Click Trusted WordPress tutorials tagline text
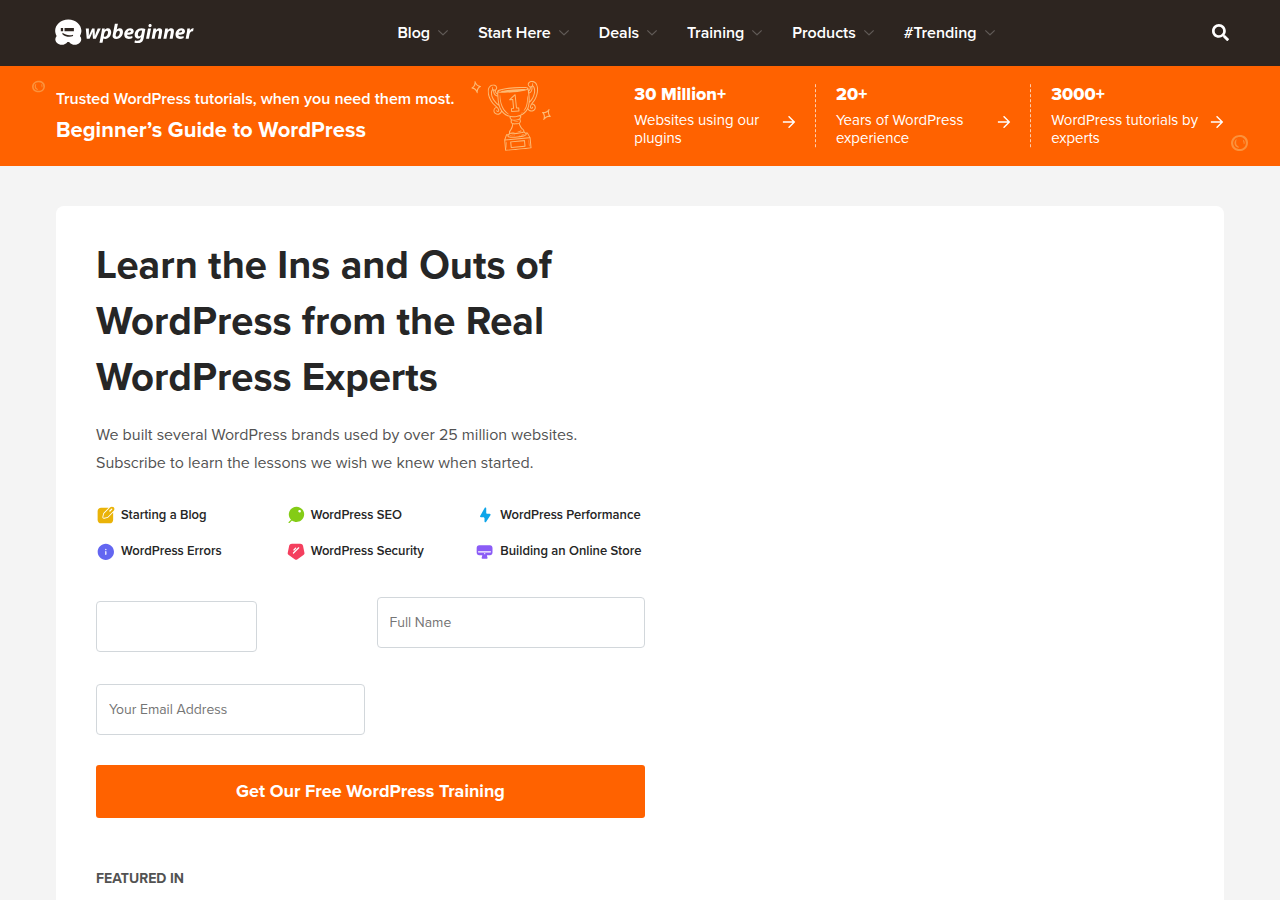Viewport: 1280px width, 900px height. (255, 99)
